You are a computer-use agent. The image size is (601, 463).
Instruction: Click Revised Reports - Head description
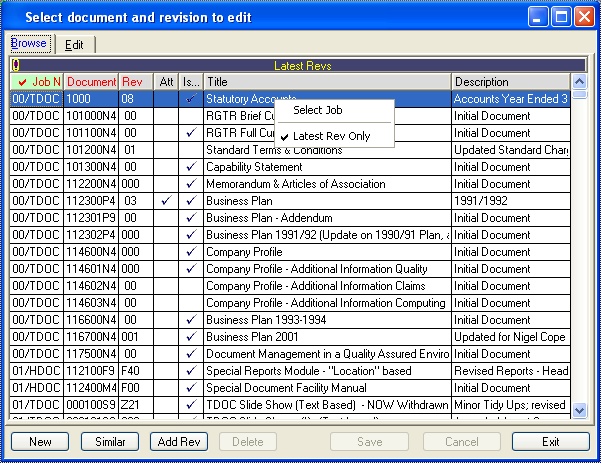click(511, 371)
